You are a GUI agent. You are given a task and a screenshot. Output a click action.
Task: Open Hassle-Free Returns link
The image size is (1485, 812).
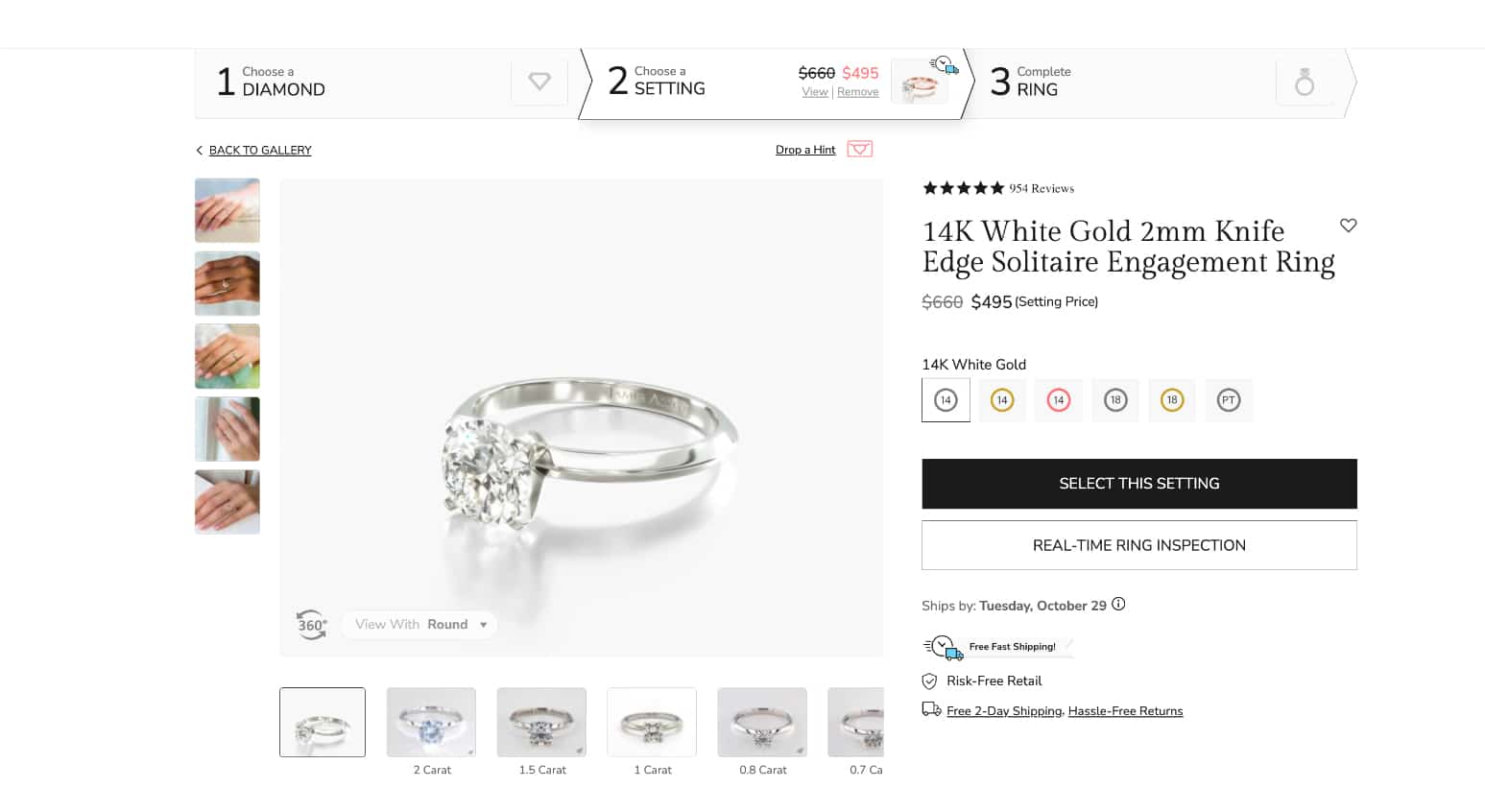pyautogui.click(x=1125, y=711)
